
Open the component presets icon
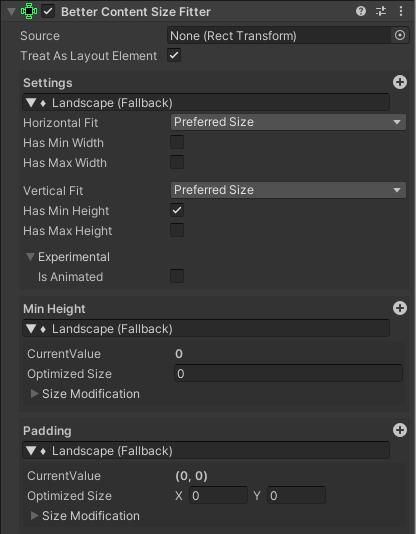[x=381, y=12]
